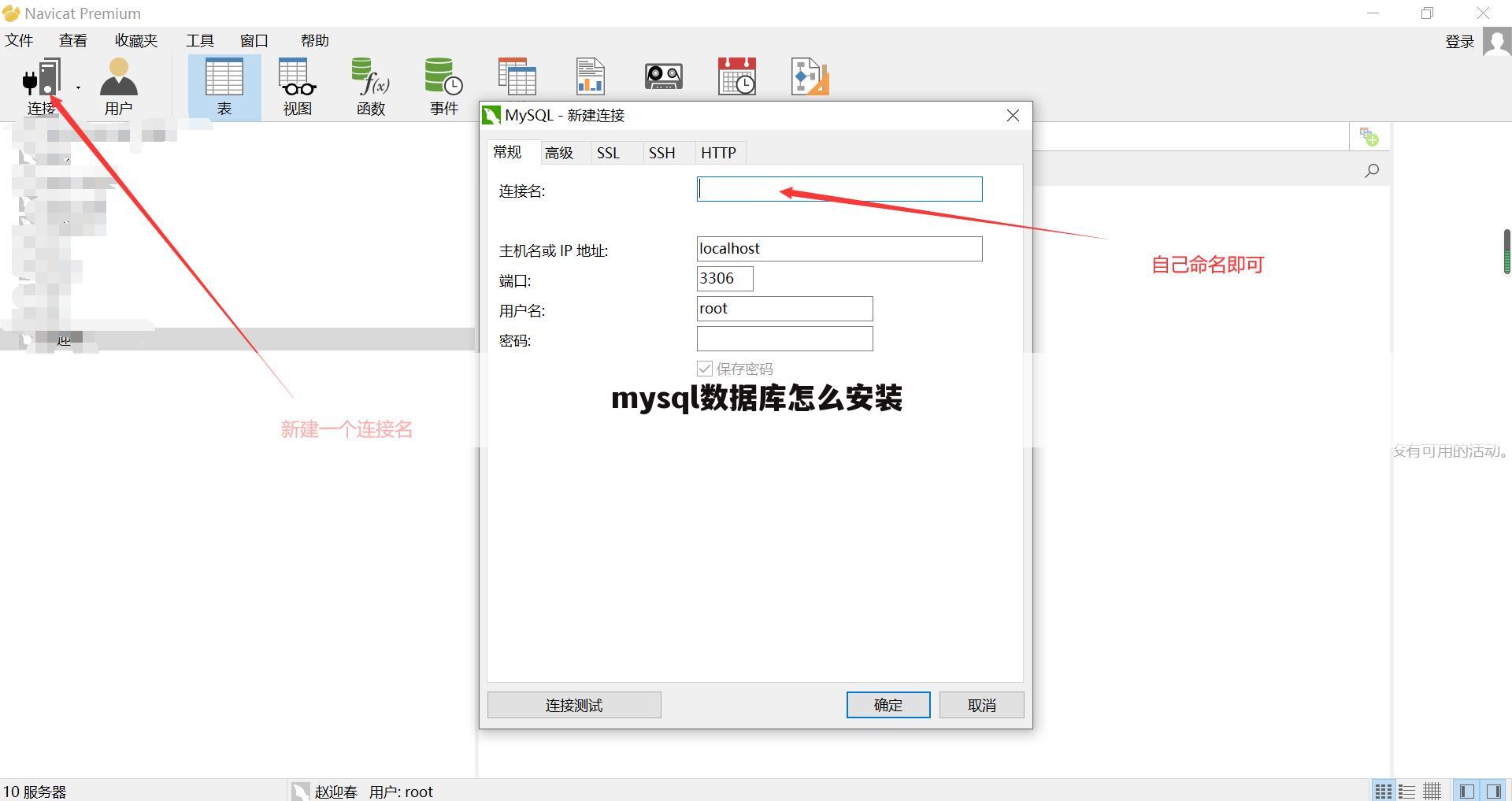Click the '用户: root' status bar text

pyautogui.click(x=401, y=792)
